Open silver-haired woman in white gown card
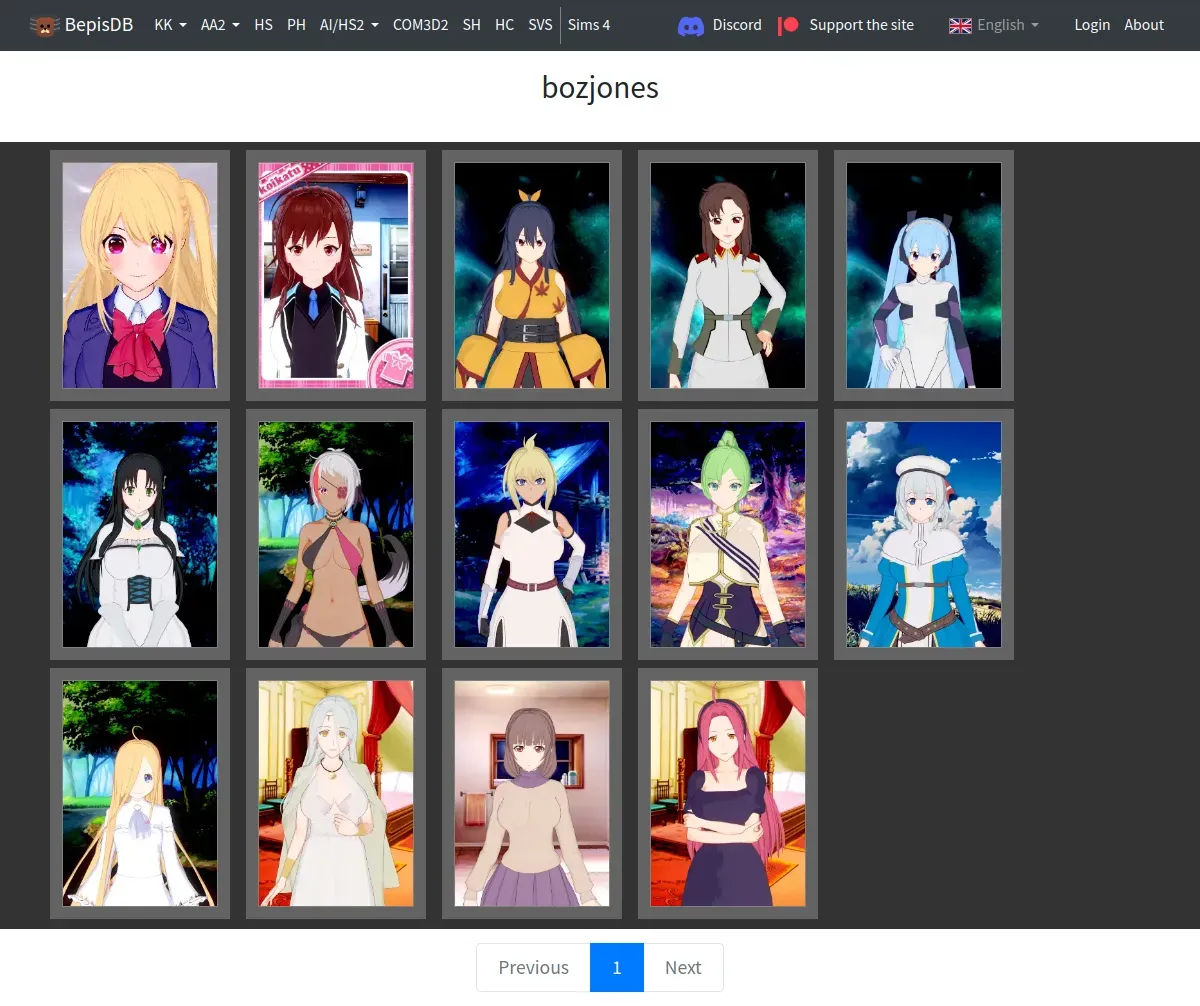 tap(336, 793)
